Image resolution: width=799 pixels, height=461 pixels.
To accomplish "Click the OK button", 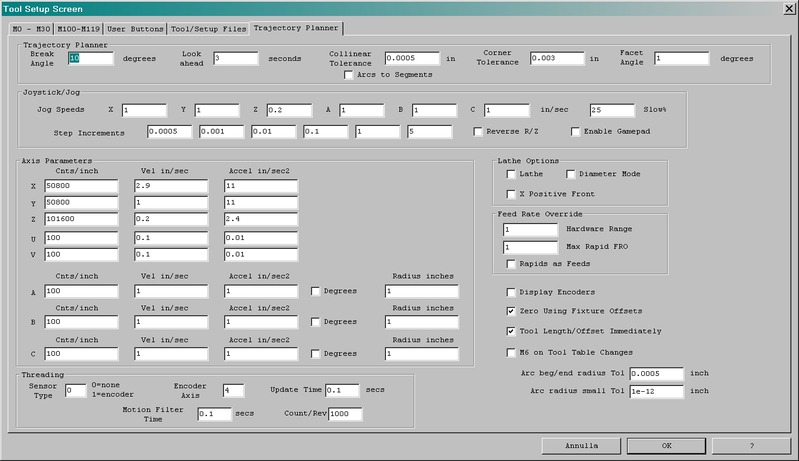I will (x=666, y=445).
